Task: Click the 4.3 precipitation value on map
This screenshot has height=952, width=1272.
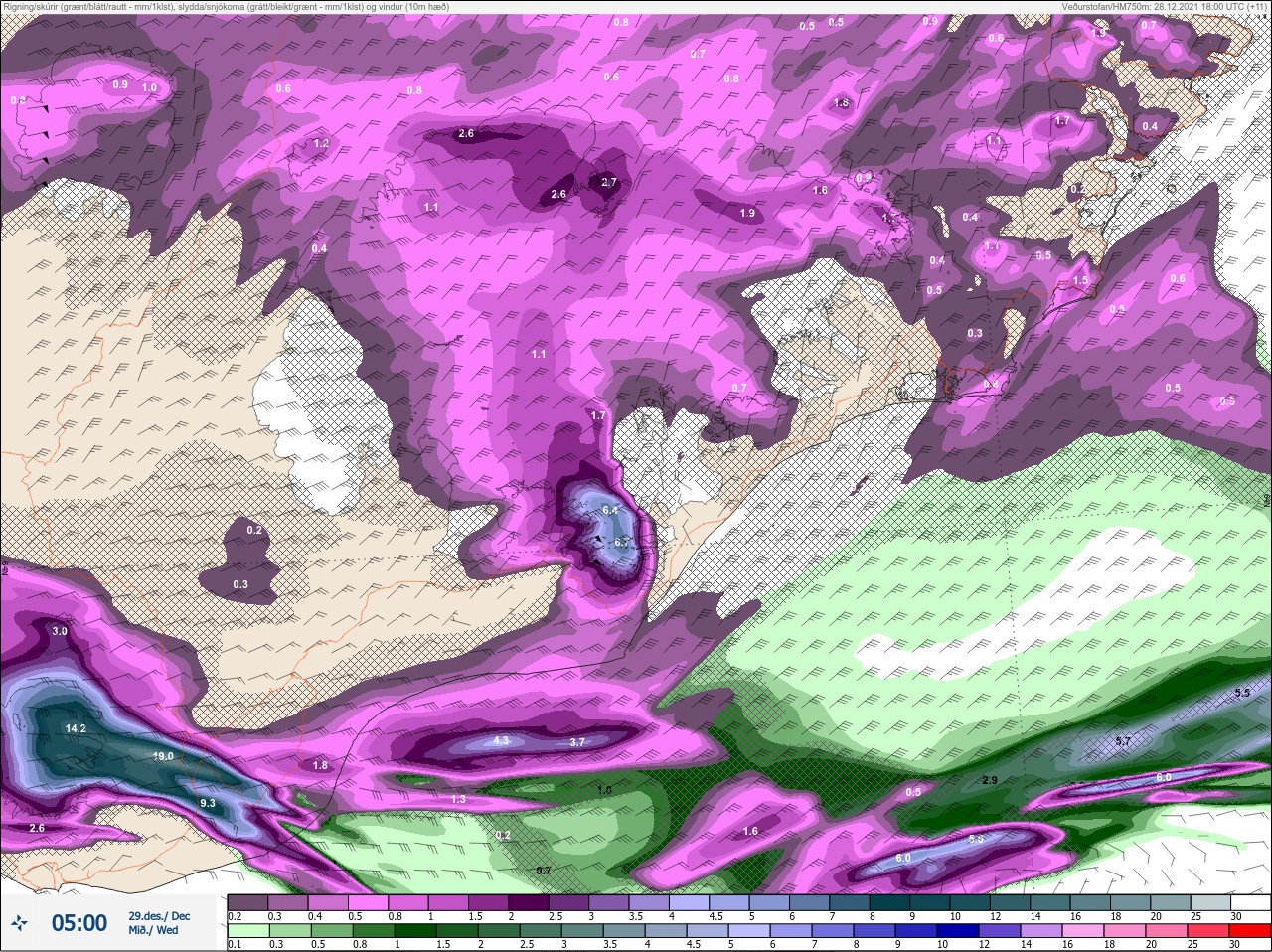Action: (501, 740)
